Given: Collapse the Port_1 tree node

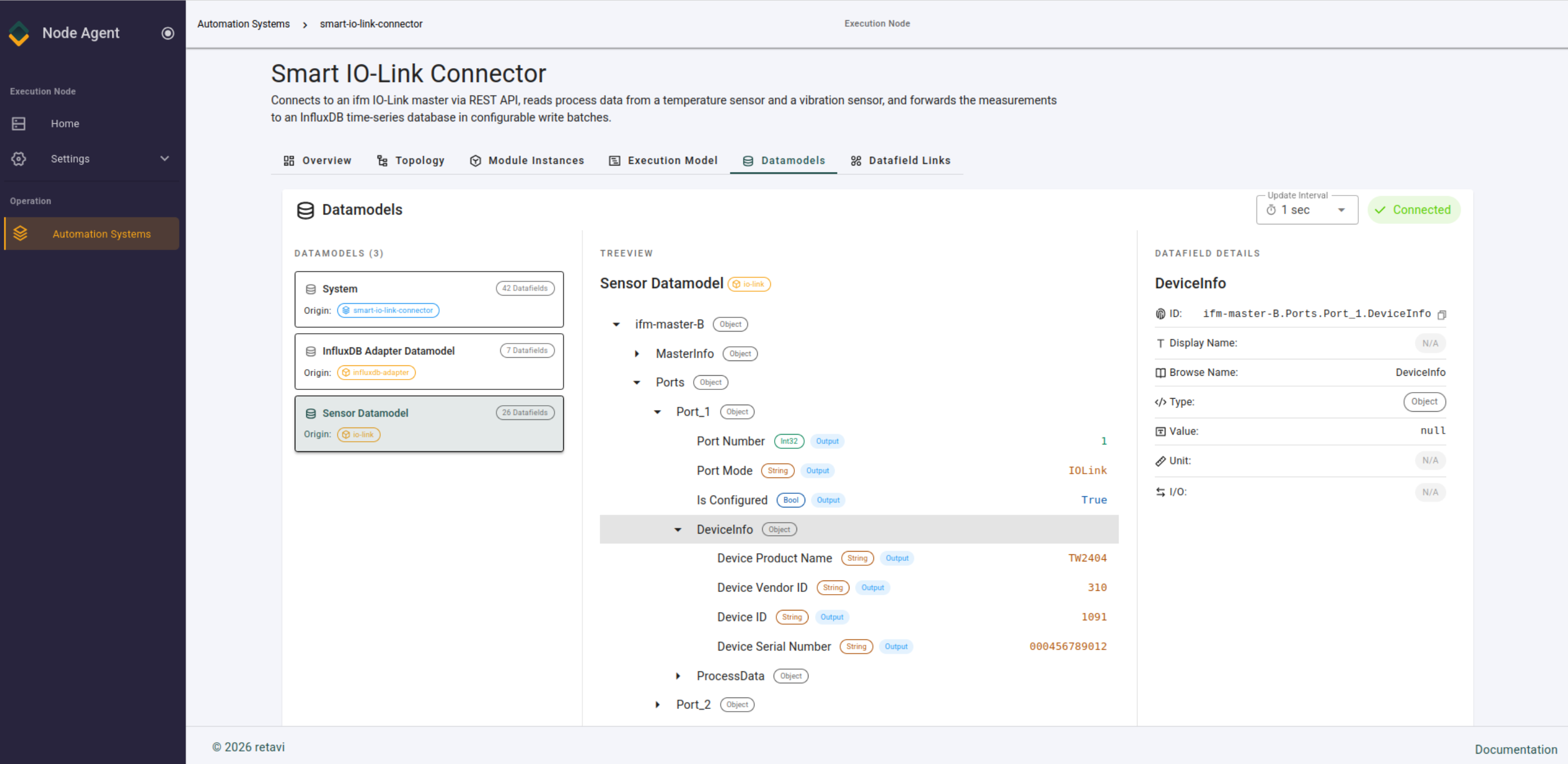Looking at the screenshot, I should (658, 412).
